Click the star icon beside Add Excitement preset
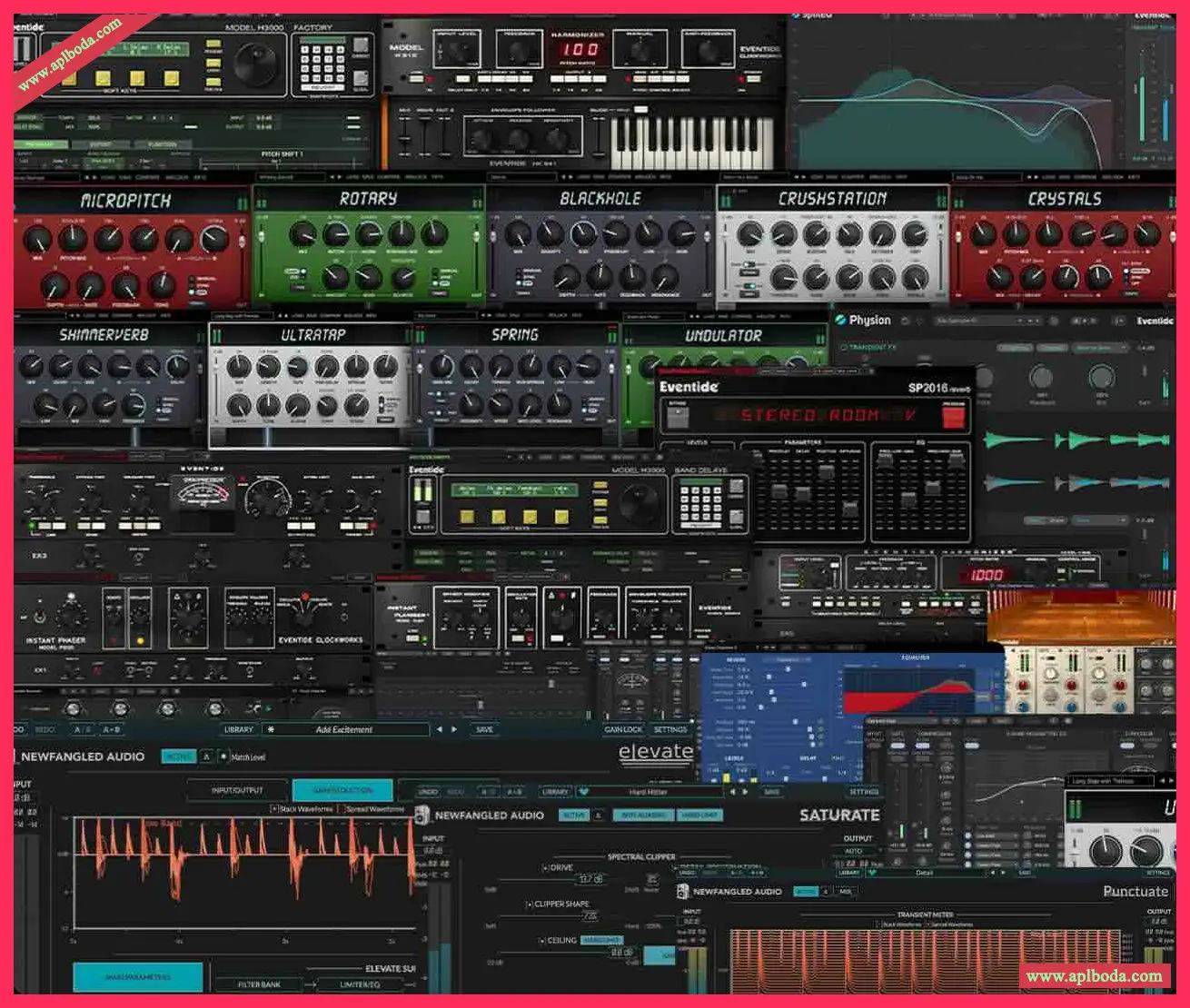The image size is (1190, 1008). coord(271,729)
